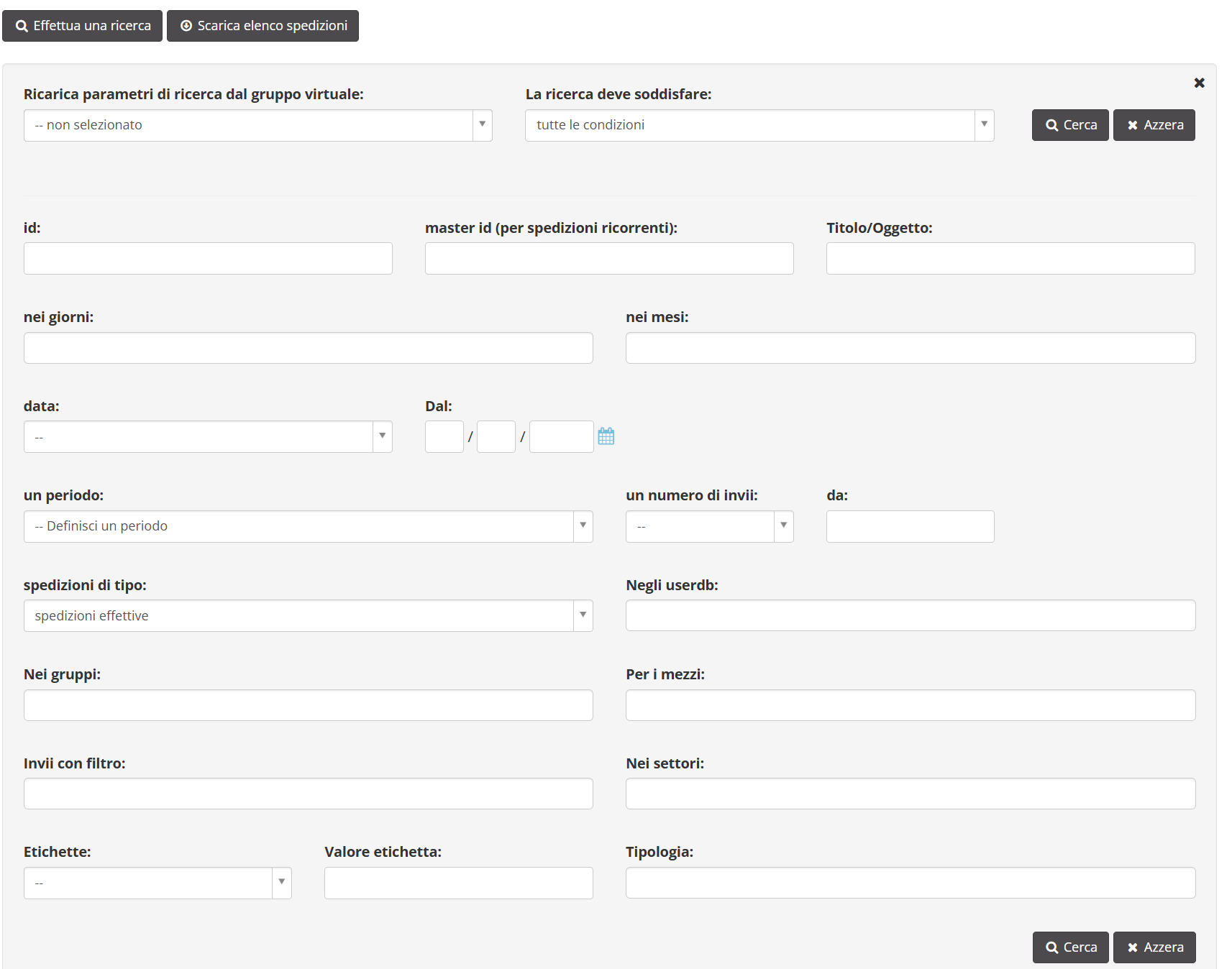Click the top Cerca search button
Screen dimensions: 1232x969
point(1070,125)
